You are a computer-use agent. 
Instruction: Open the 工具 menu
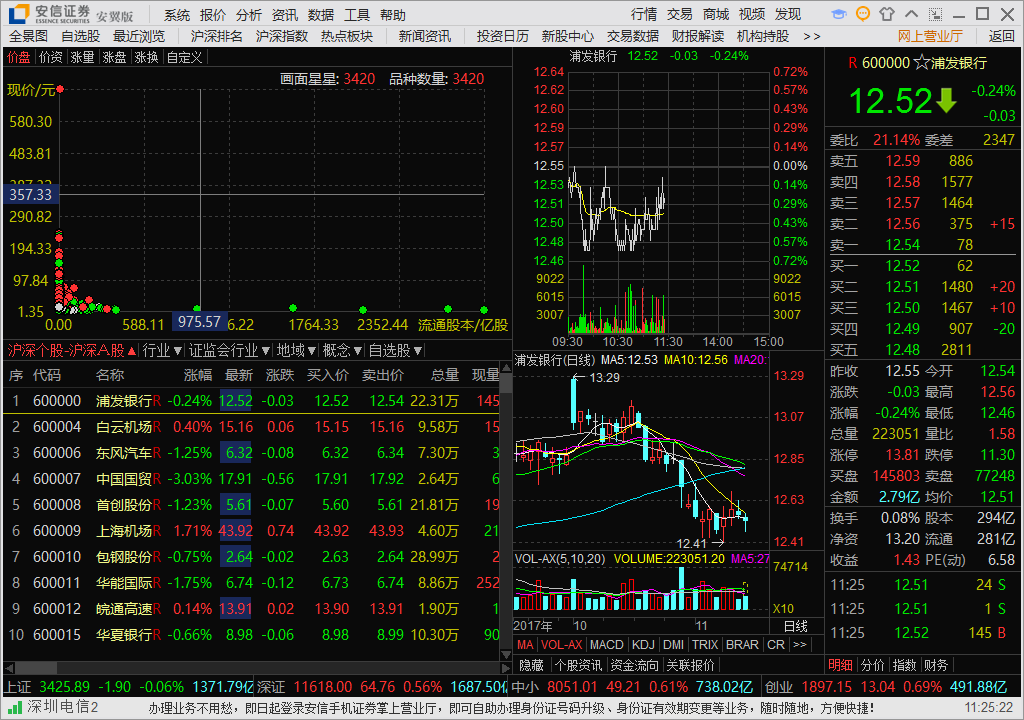pyautogui.click(x=357, y=14)
